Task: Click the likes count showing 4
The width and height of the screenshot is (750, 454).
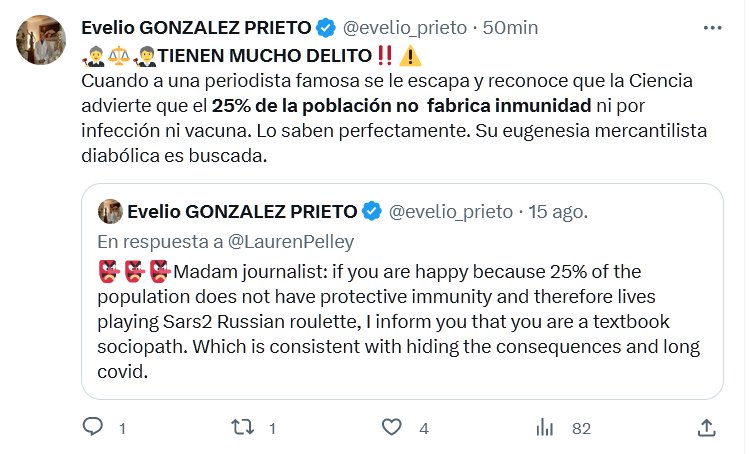Action: tap(424, 428)
